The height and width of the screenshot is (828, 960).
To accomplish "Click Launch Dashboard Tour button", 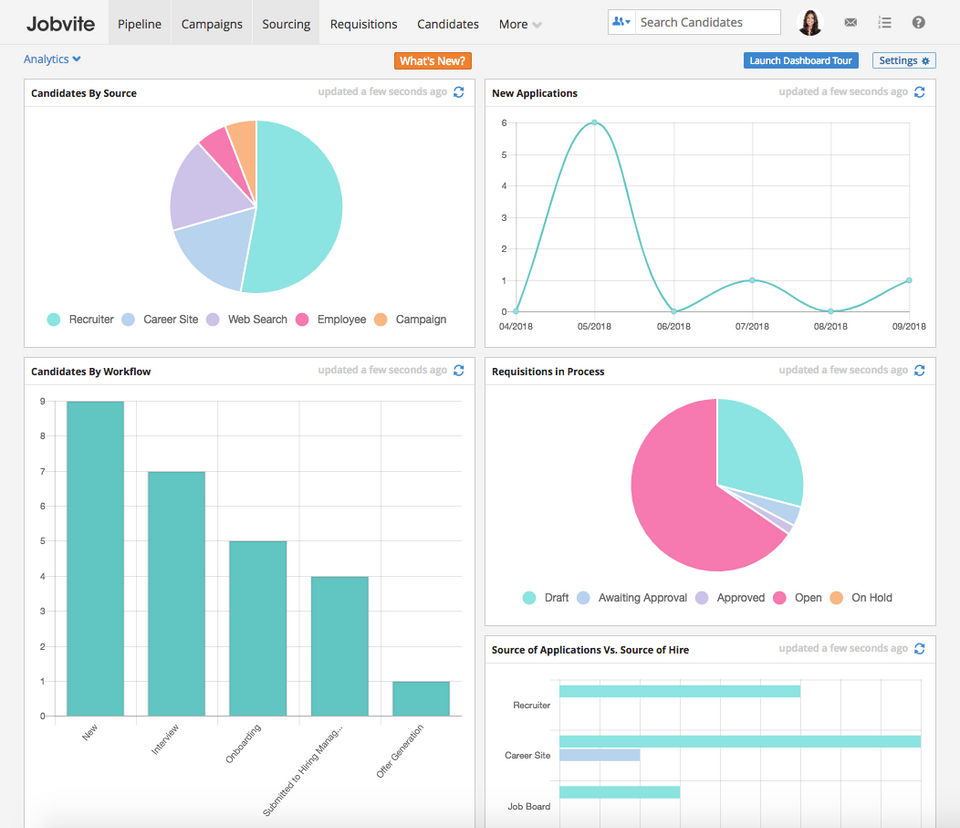I will [801, 60].
